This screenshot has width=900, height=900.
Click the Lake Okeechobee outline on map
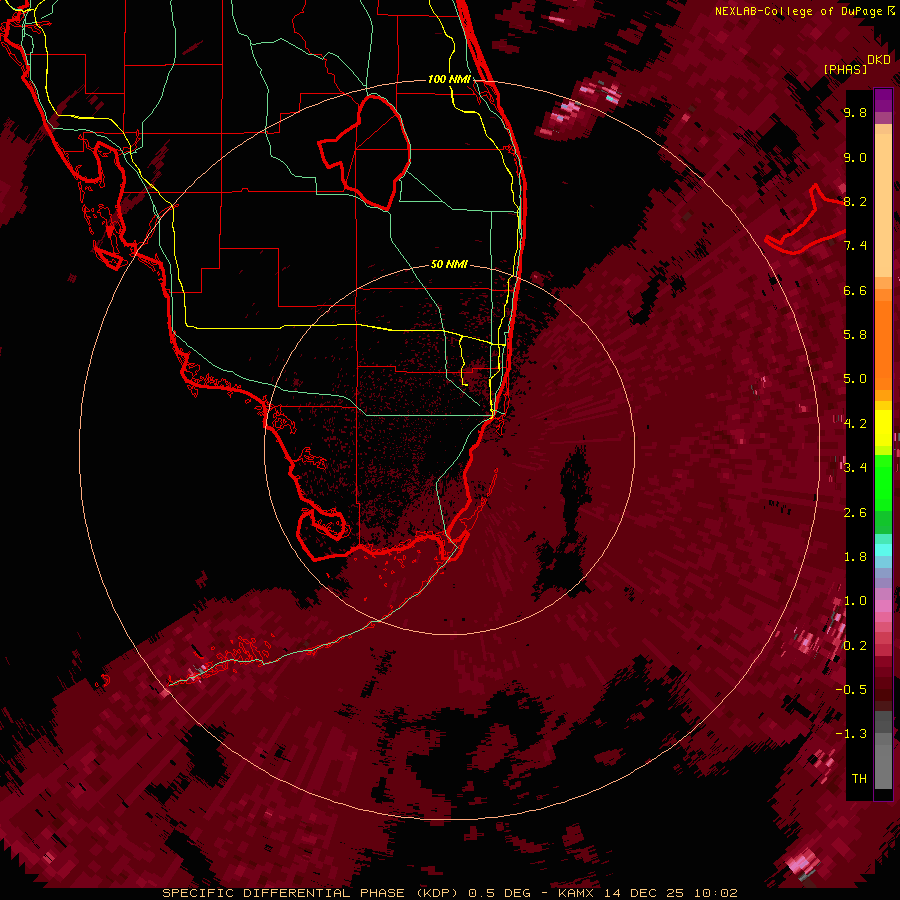pos(364,152)
